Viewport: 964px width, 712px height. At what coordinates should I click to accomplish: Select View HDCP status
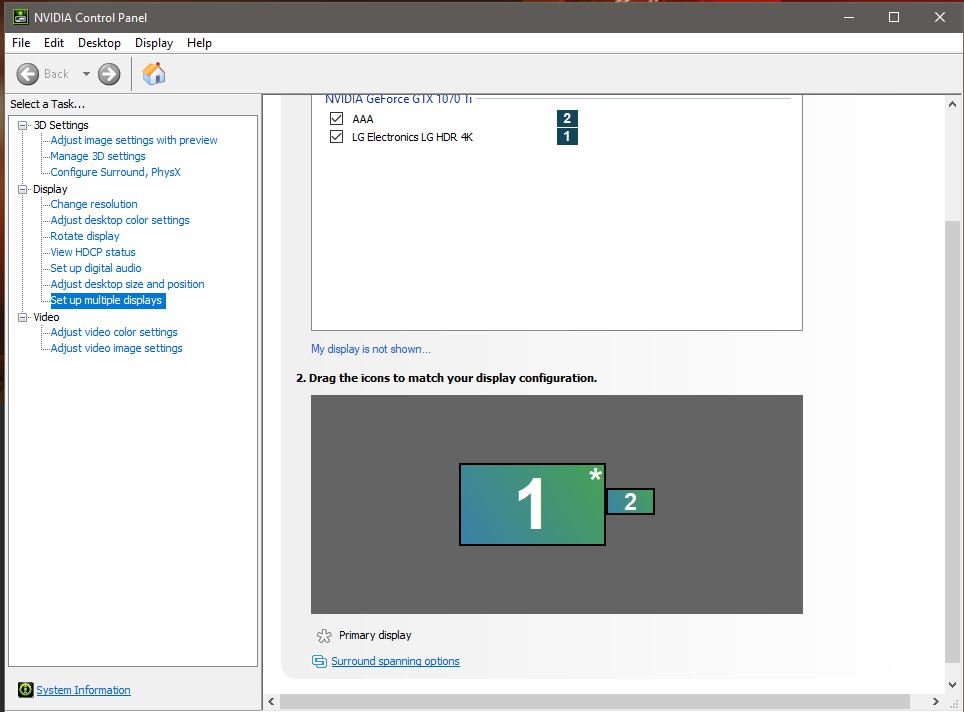pyautogui.click(x=93, y=252)
